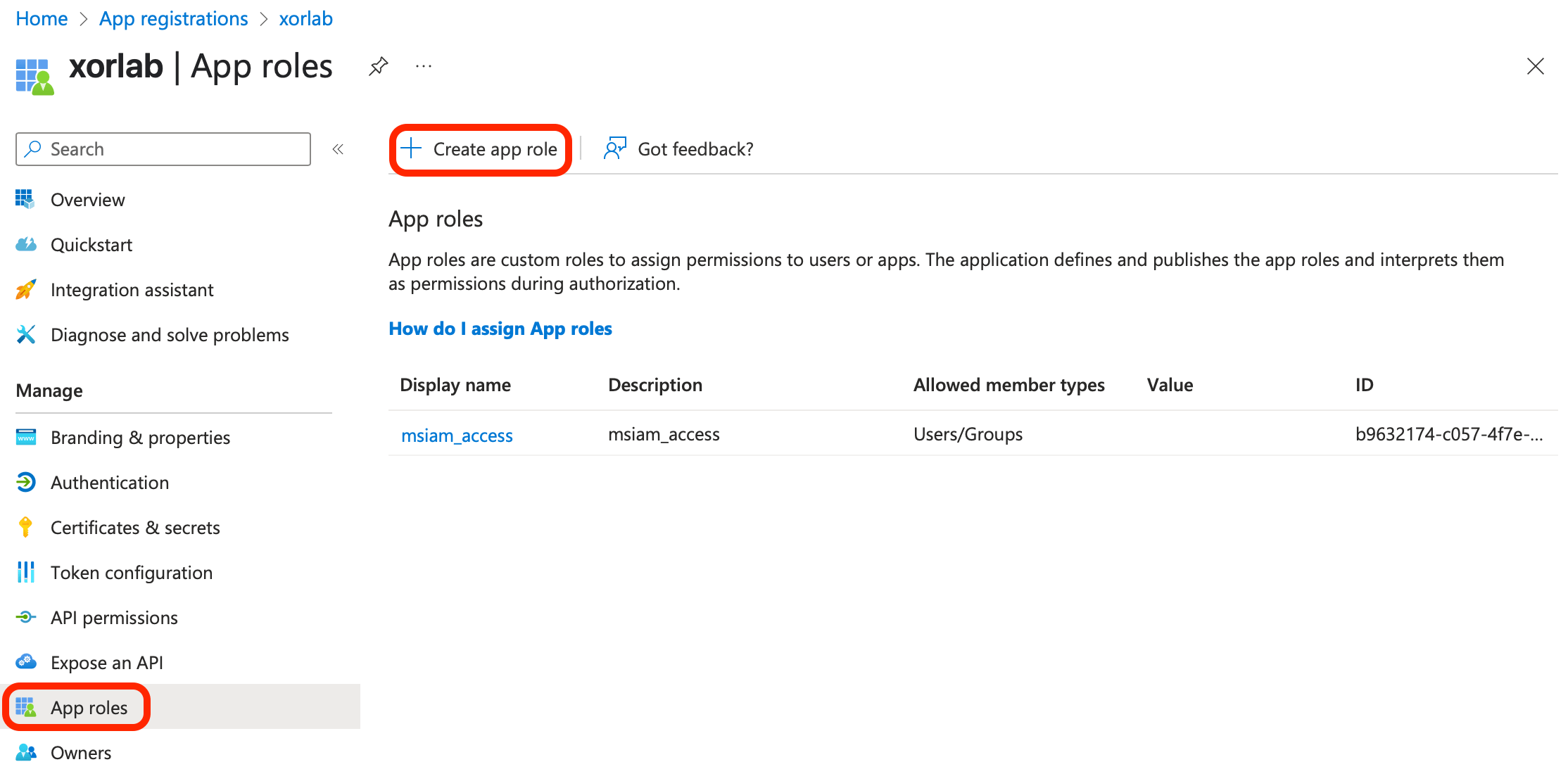
Task: Open Branding & properties
Action: (141, 438)
